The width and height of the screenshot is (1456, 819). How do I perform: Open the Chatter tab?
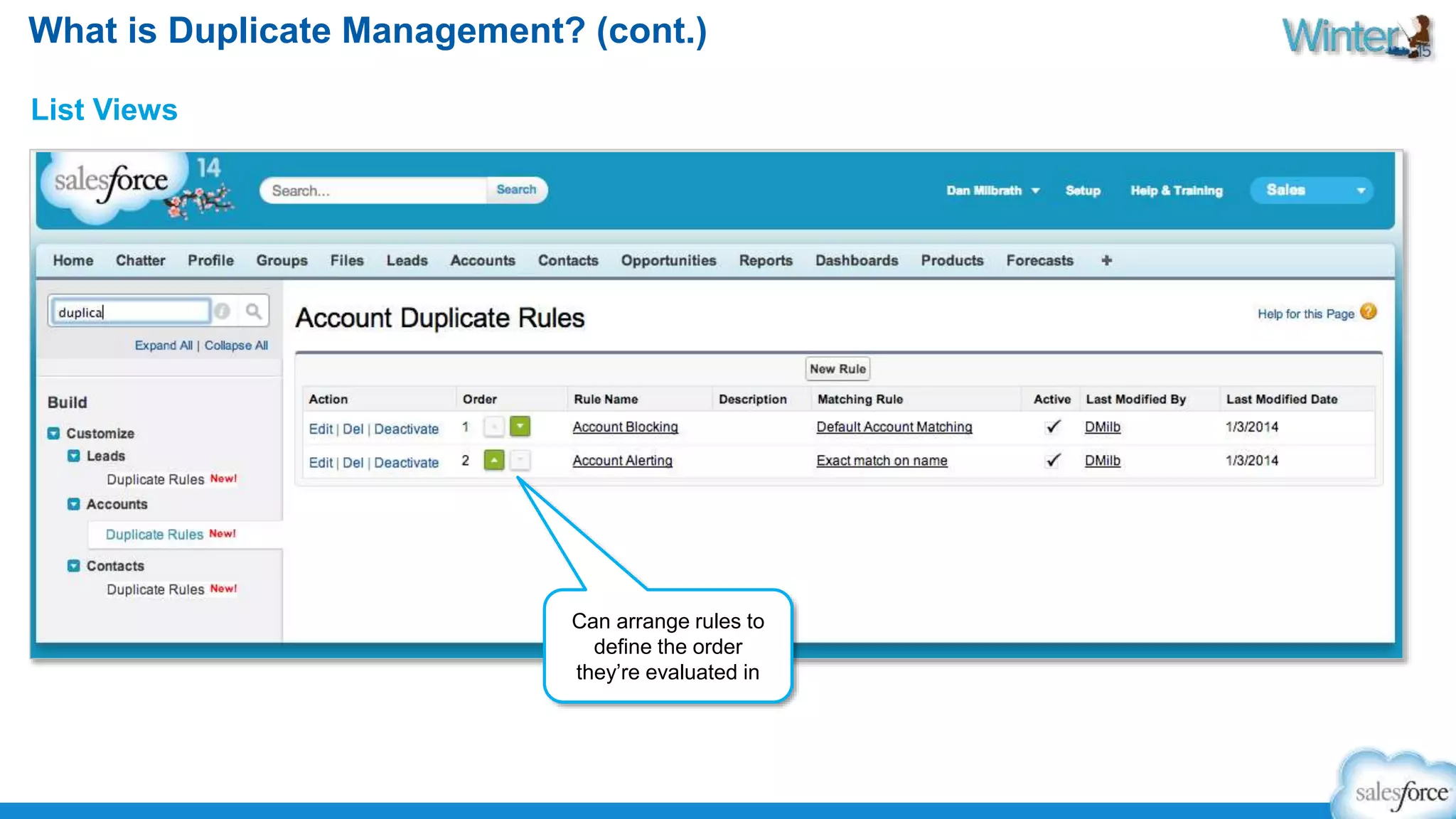pyautogui.click(x=141, y=260)
